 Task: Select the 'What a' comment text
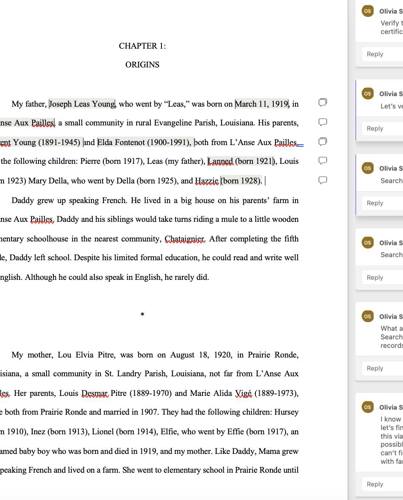391,337
